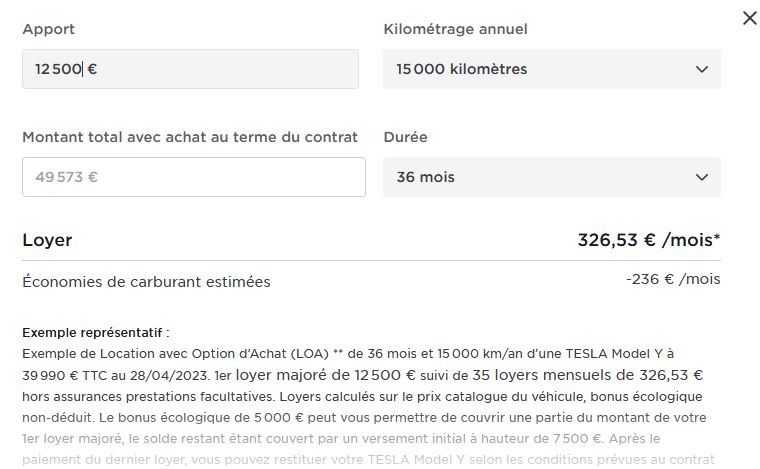The height and width of the screenshot is (469, 760).
Task: Click the euro sign in the Apport field
Action: [92, 69]
